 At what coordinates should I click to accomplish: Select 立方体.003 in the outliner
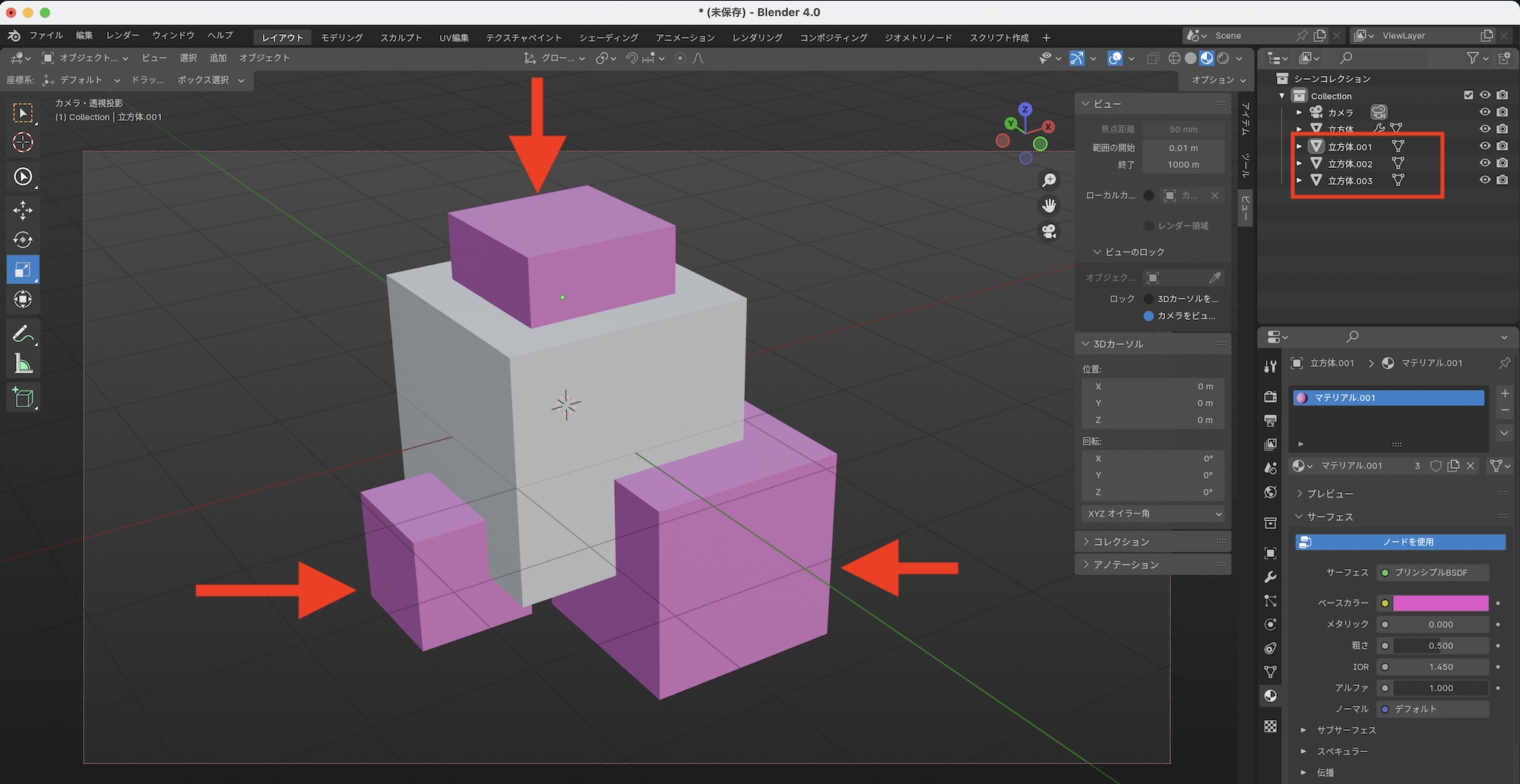1350,181
